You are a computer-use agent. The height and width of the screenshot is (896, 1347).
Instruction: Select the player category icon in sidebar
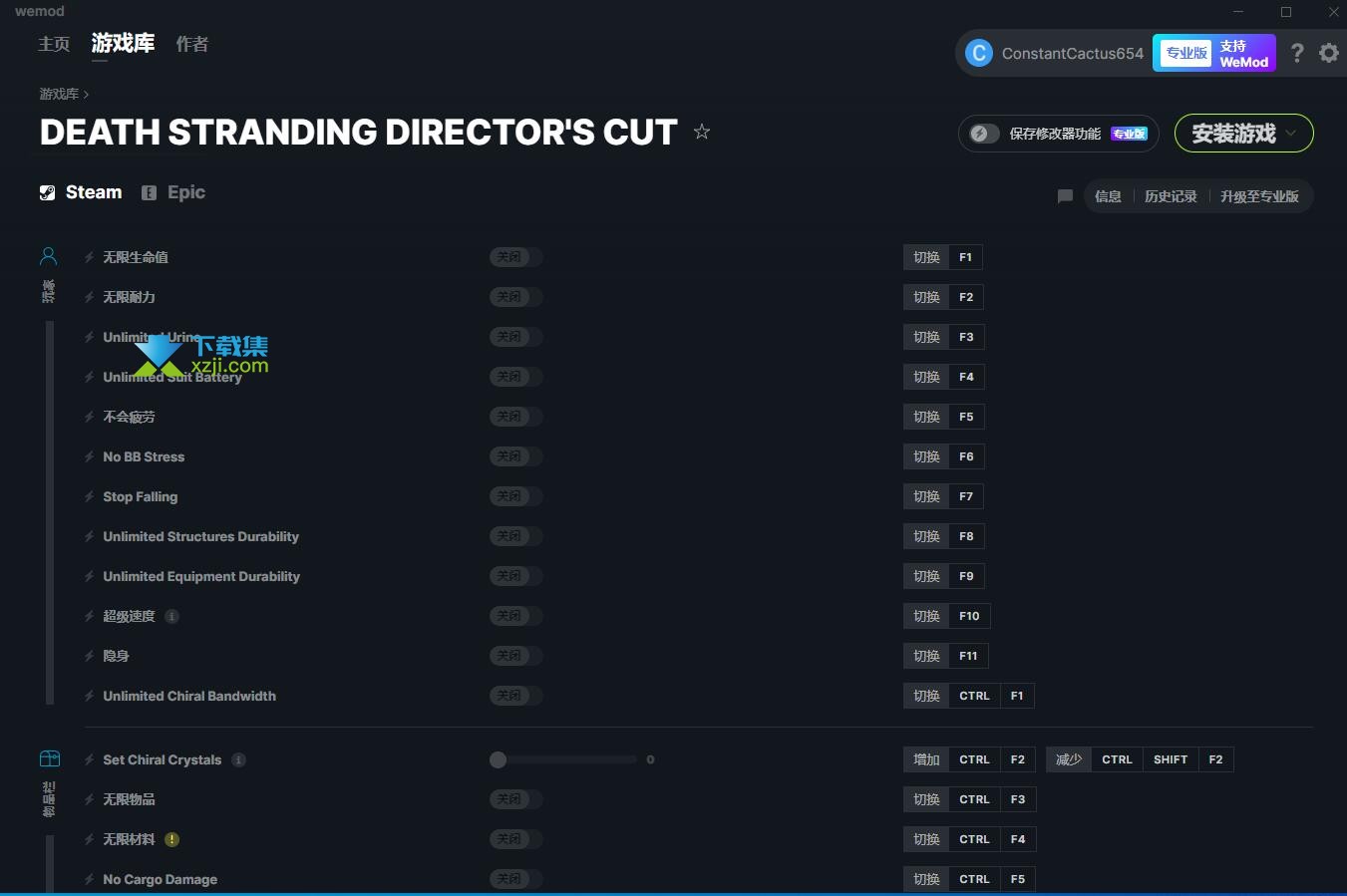[48, 257]
